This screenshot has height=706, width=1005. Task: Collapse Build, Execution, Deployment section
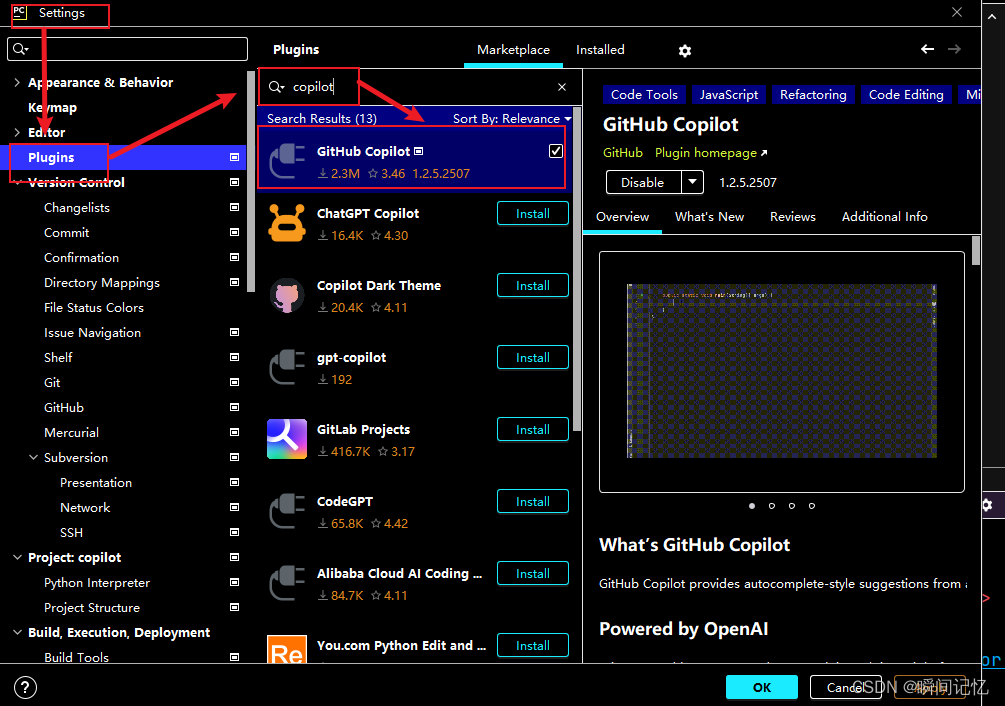point(17,632)
